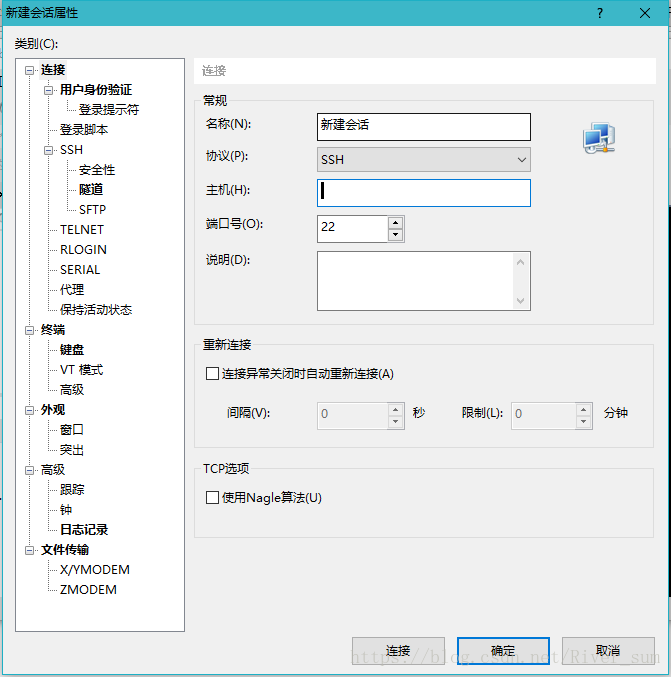
Task: Select VT 模式 tree item
Action: point(82,370)
